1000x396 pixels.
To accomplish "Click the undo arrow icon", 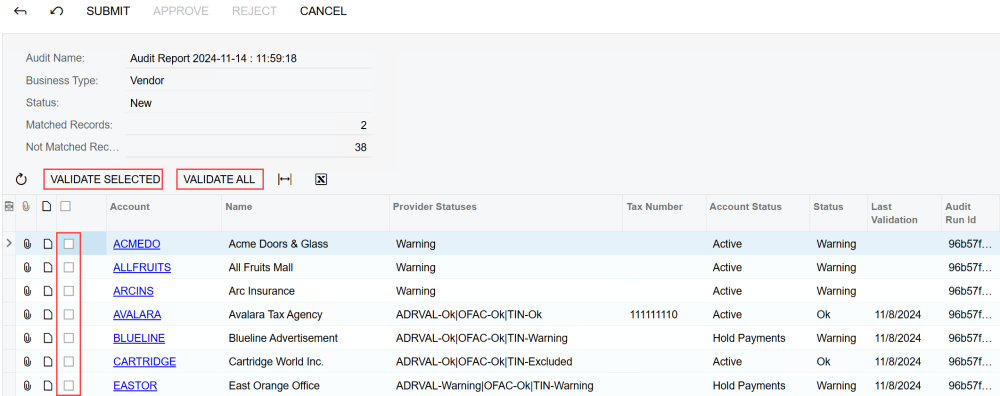I will [x=57, y=11].
